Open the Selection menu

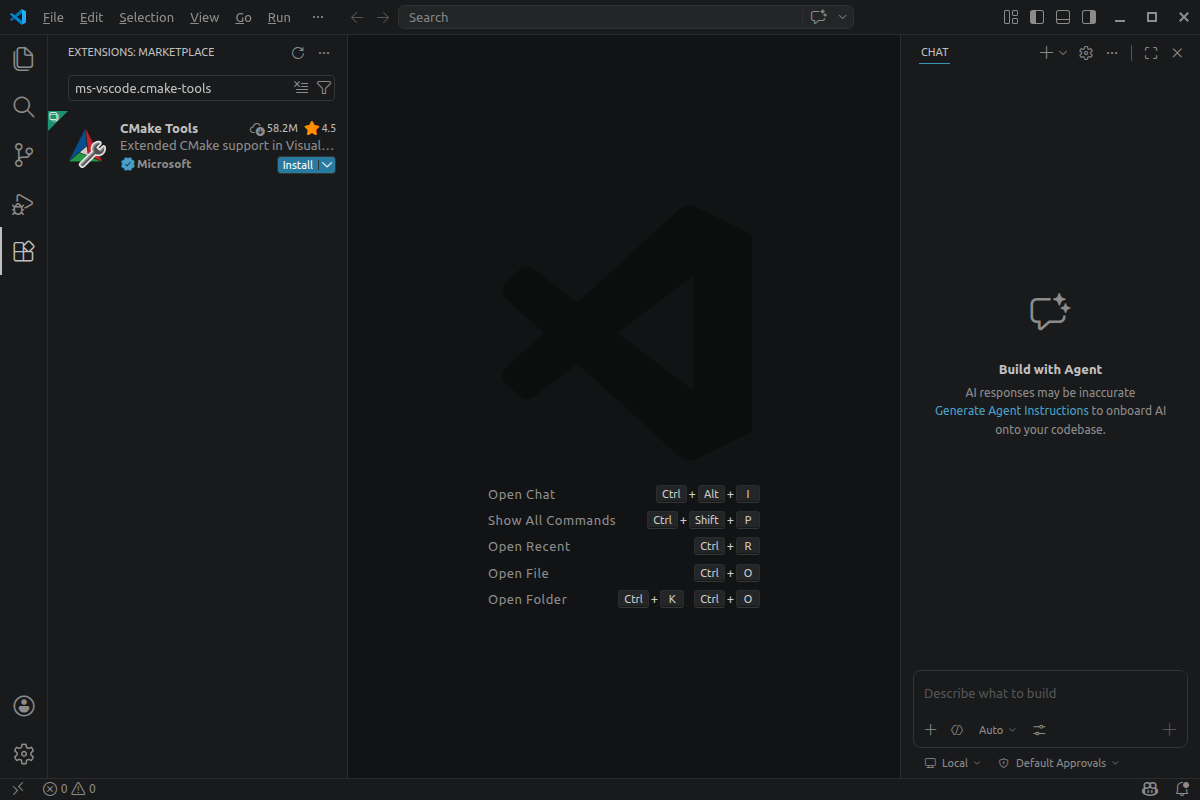[146, 17]
